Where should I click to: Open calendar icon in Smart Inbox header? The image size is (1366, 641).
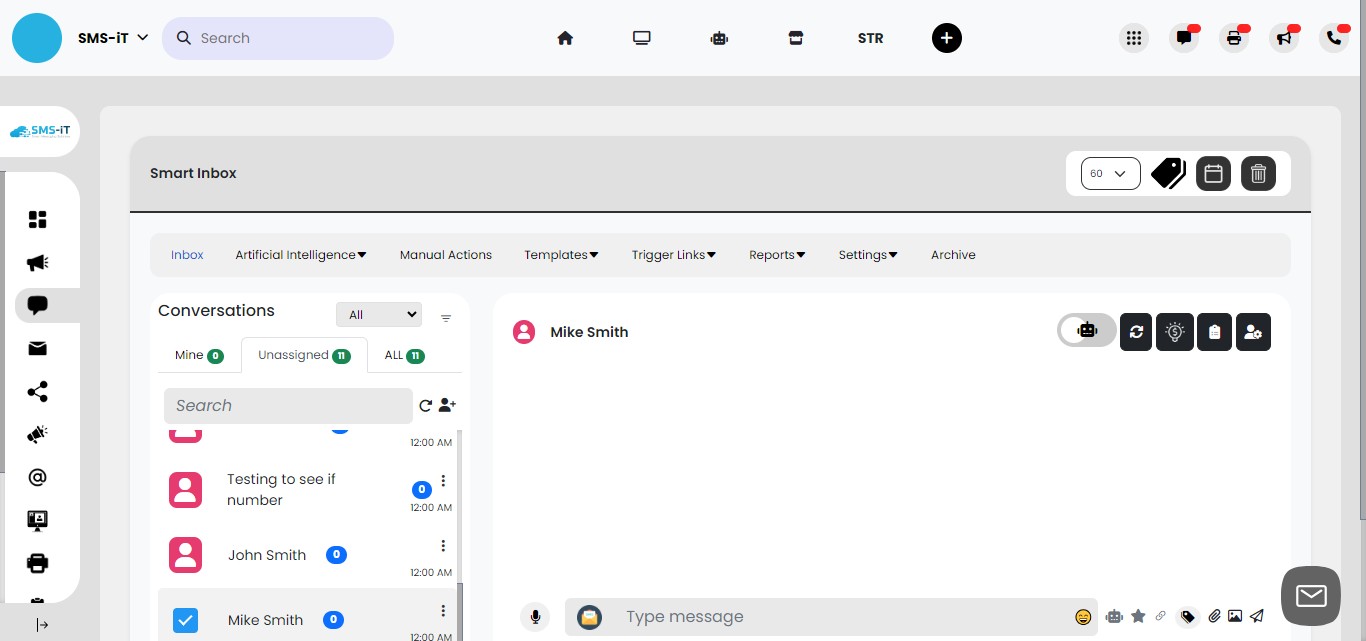click(x=1214, y=173)
